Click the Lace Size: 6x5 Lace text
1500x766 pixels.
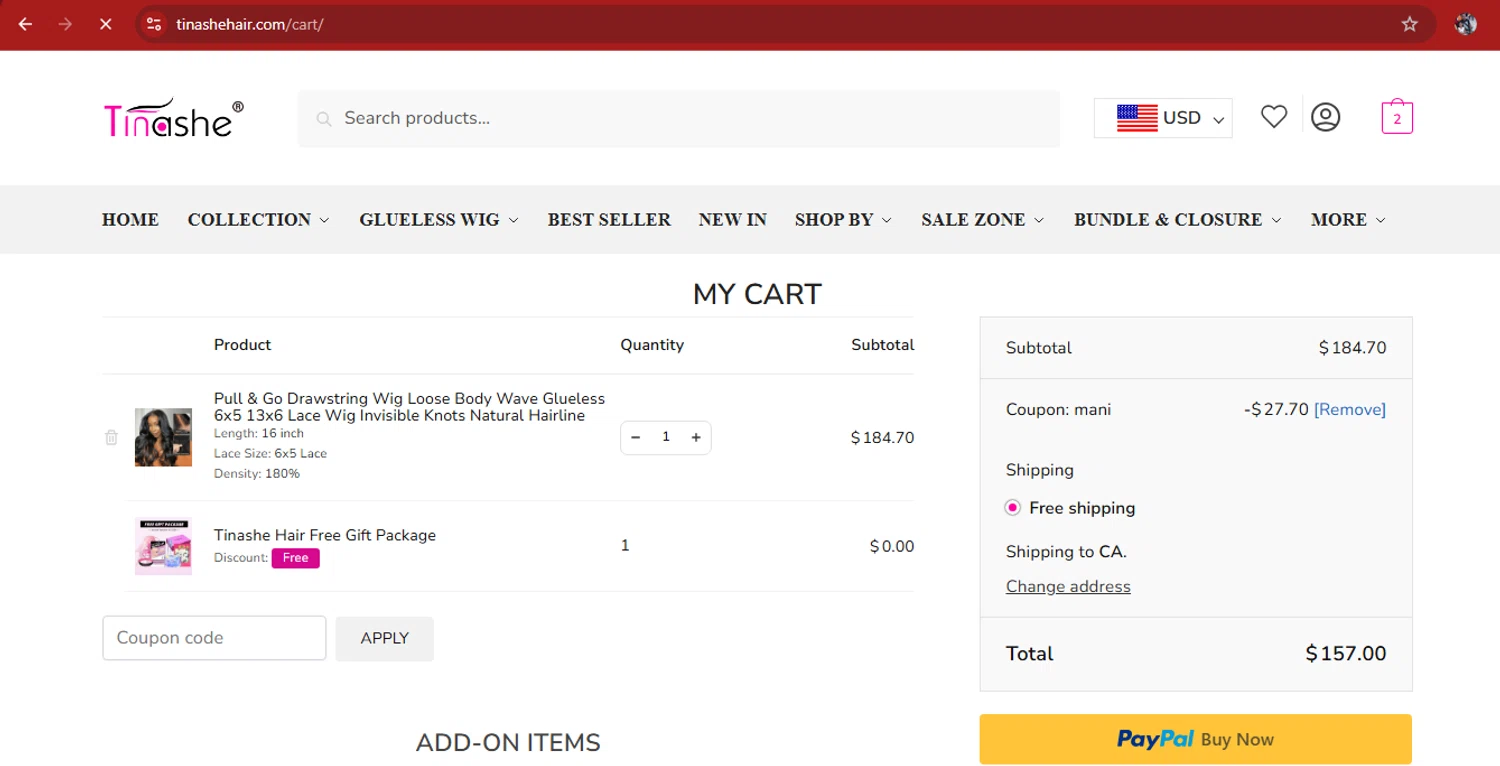[270, 454]
